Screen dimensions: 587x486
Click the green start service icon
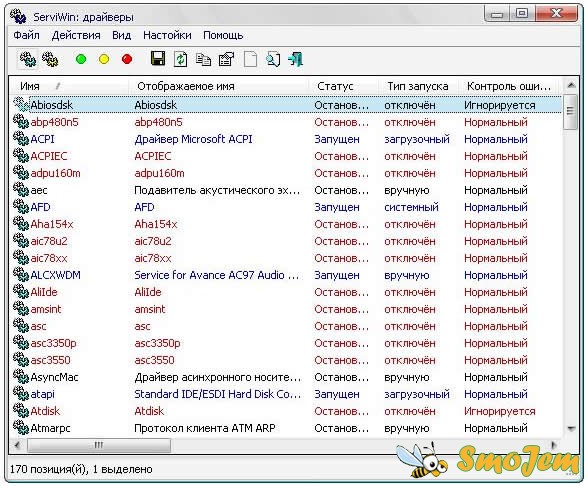coord(81,59)
